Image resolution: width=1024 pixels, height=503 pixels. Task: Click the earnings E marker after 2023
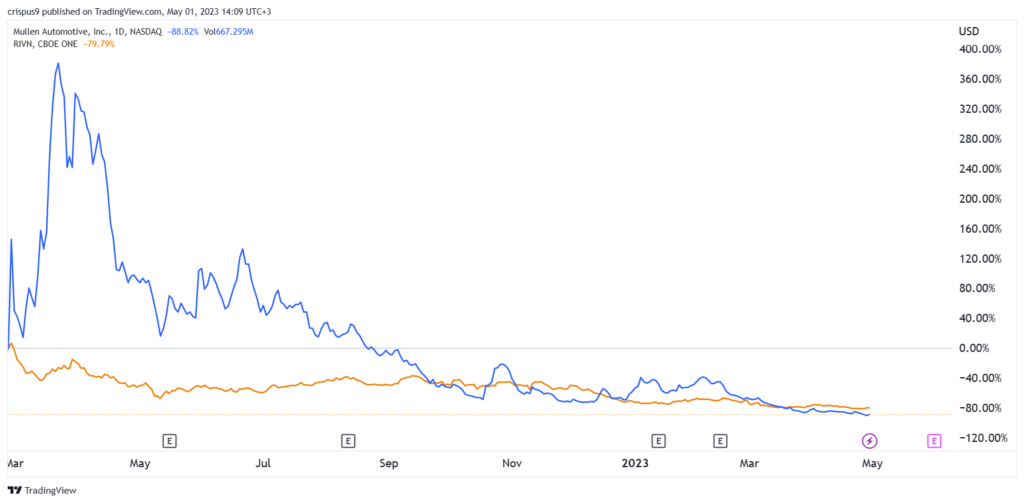coord(658,440)
